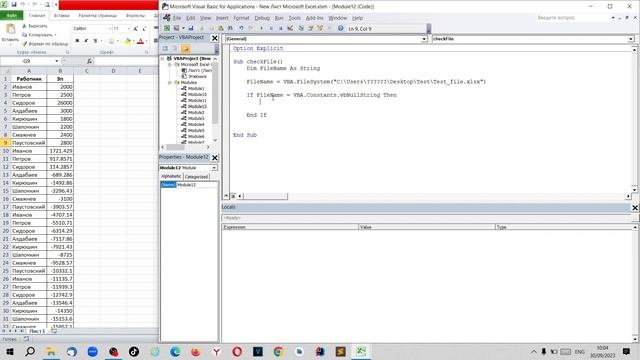Click the Paste icon in VBA toolbar

tap(220, 28)
